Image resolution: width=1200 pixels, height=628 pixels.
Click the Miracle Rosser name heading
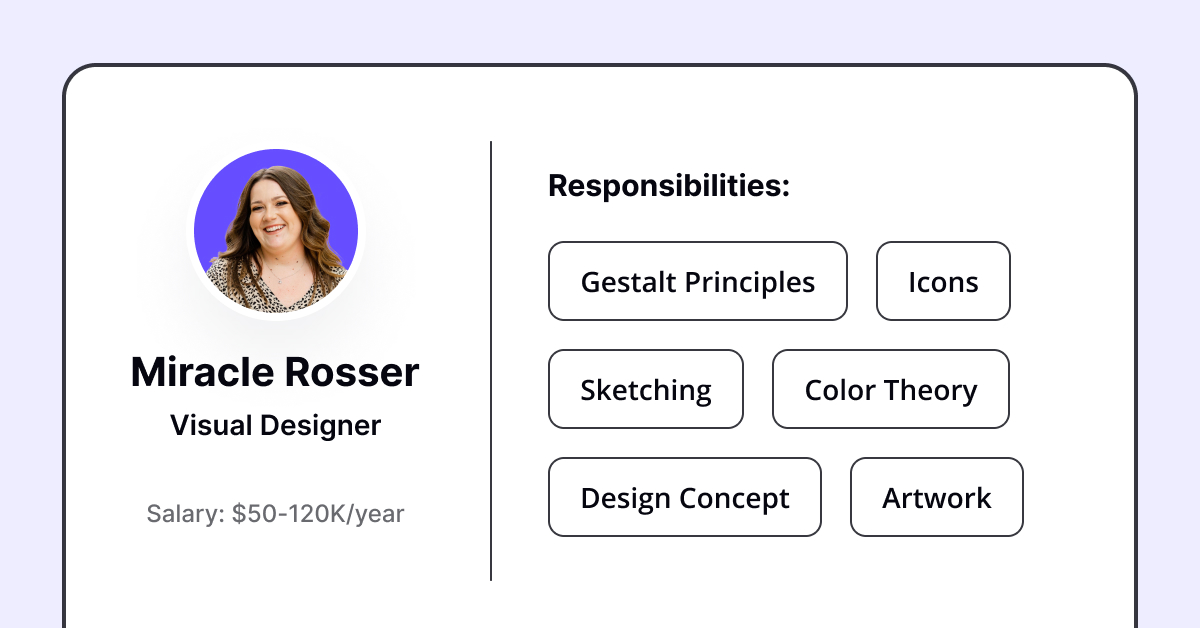pyautogui.click(x=275, y=372)
